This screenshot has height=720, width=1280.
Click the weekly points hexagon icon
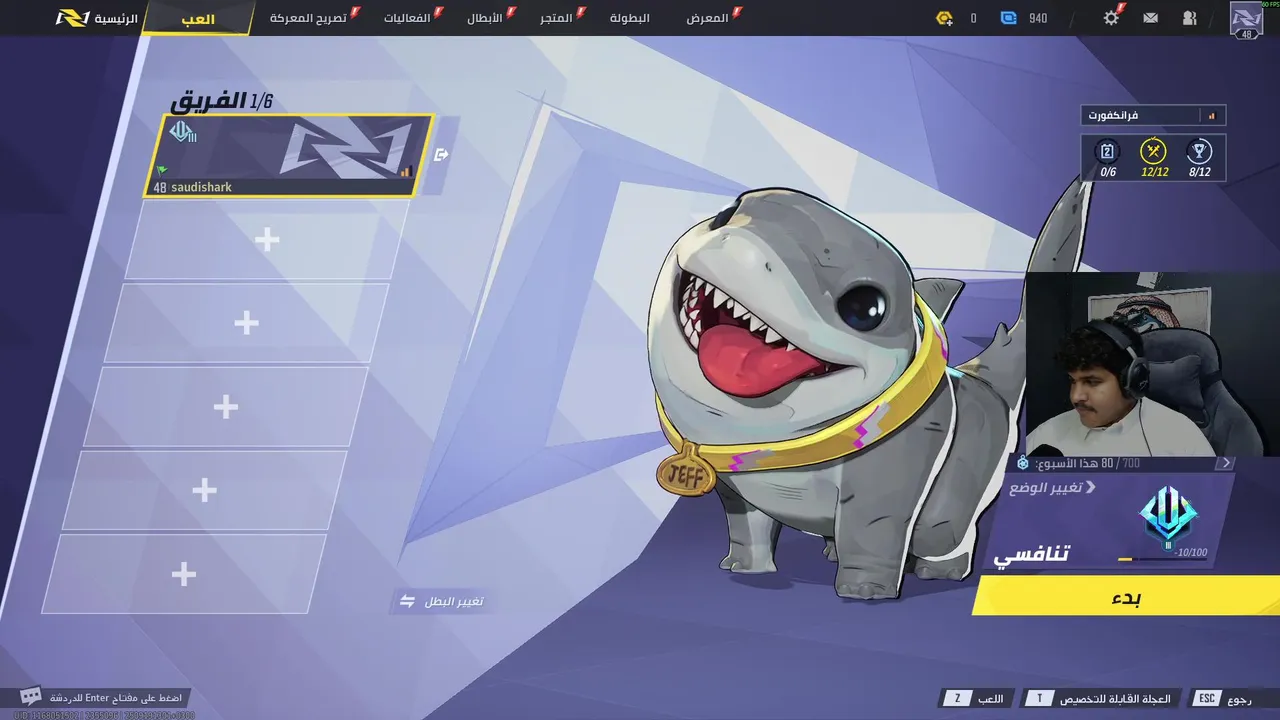click(1022, 463)
